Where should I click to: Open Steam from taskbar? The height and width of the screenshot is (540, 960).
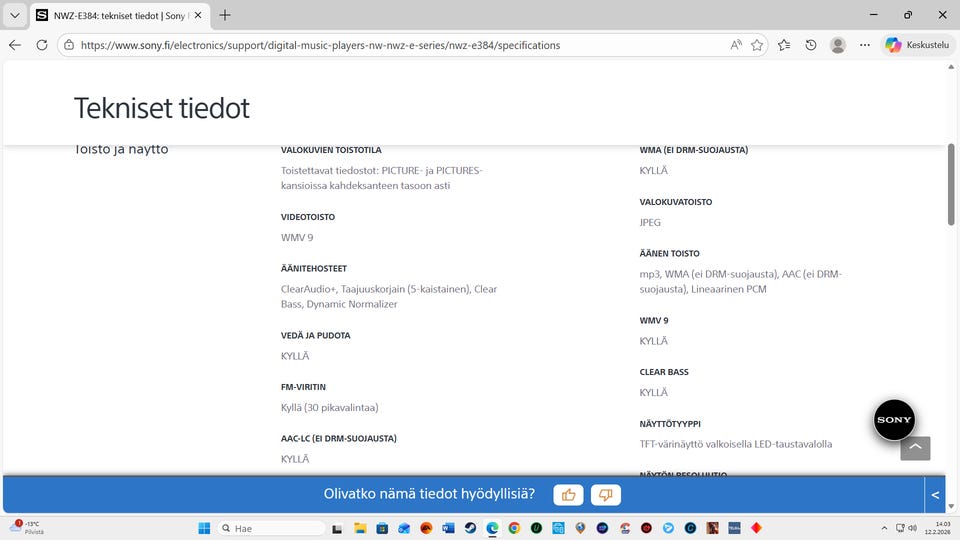coord(470,528)
